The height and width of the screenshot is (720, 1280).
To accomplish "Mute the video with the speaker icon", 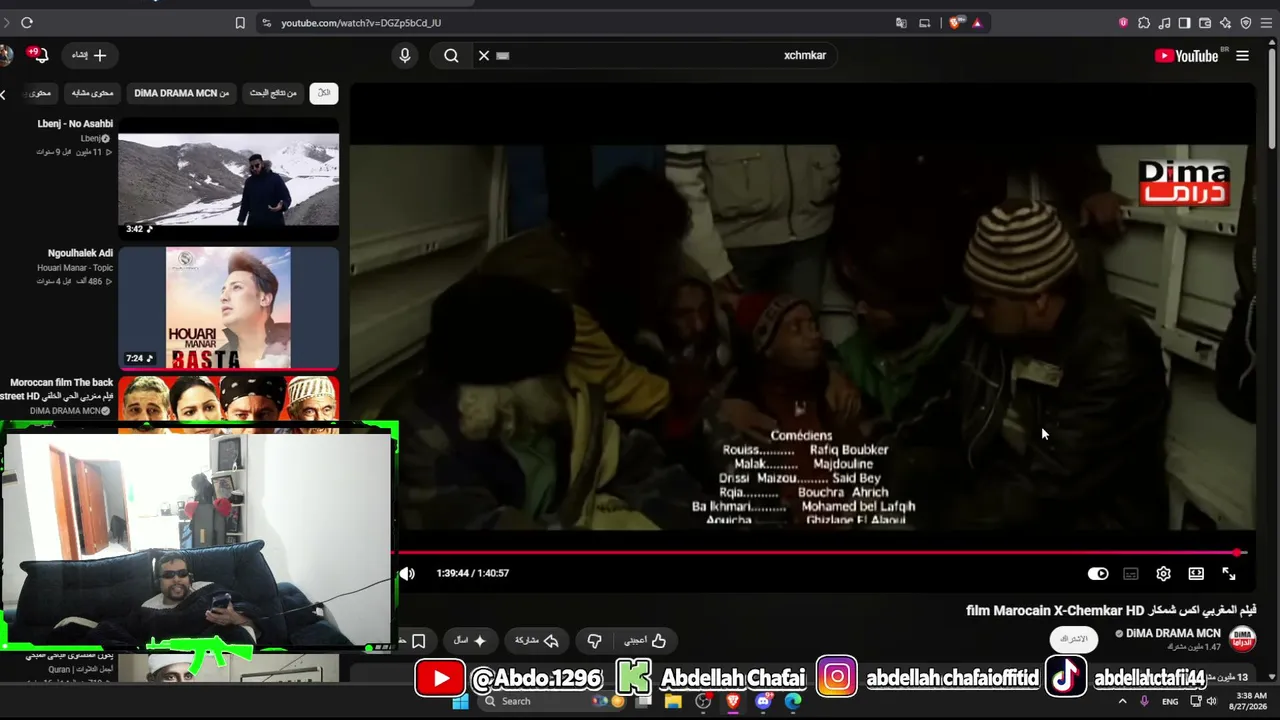I will pos(407,573).
